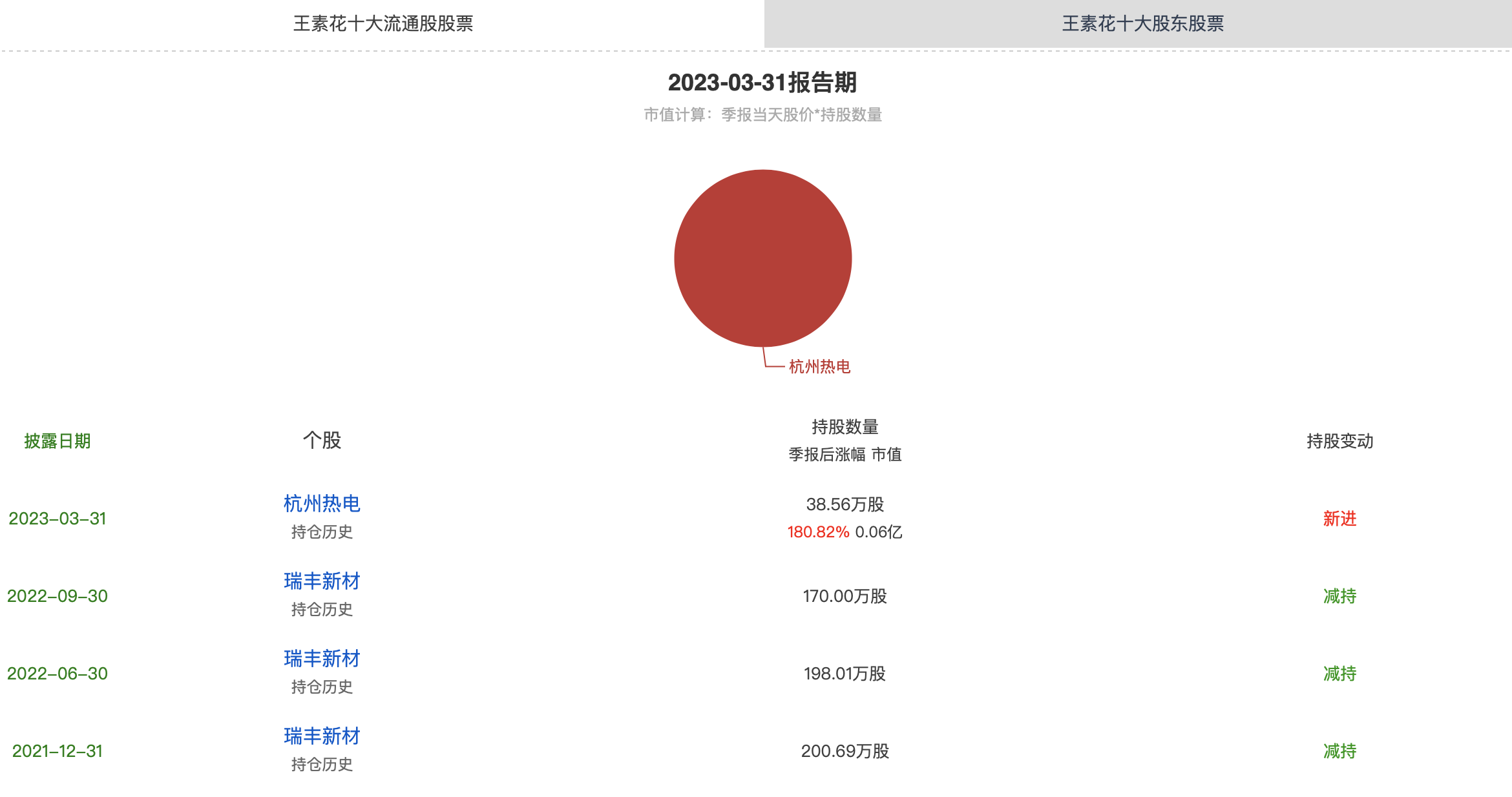Viewport: 1512px width, 797px height.
Task: Click 个股 column header
Action: click(x=322, y=440)
